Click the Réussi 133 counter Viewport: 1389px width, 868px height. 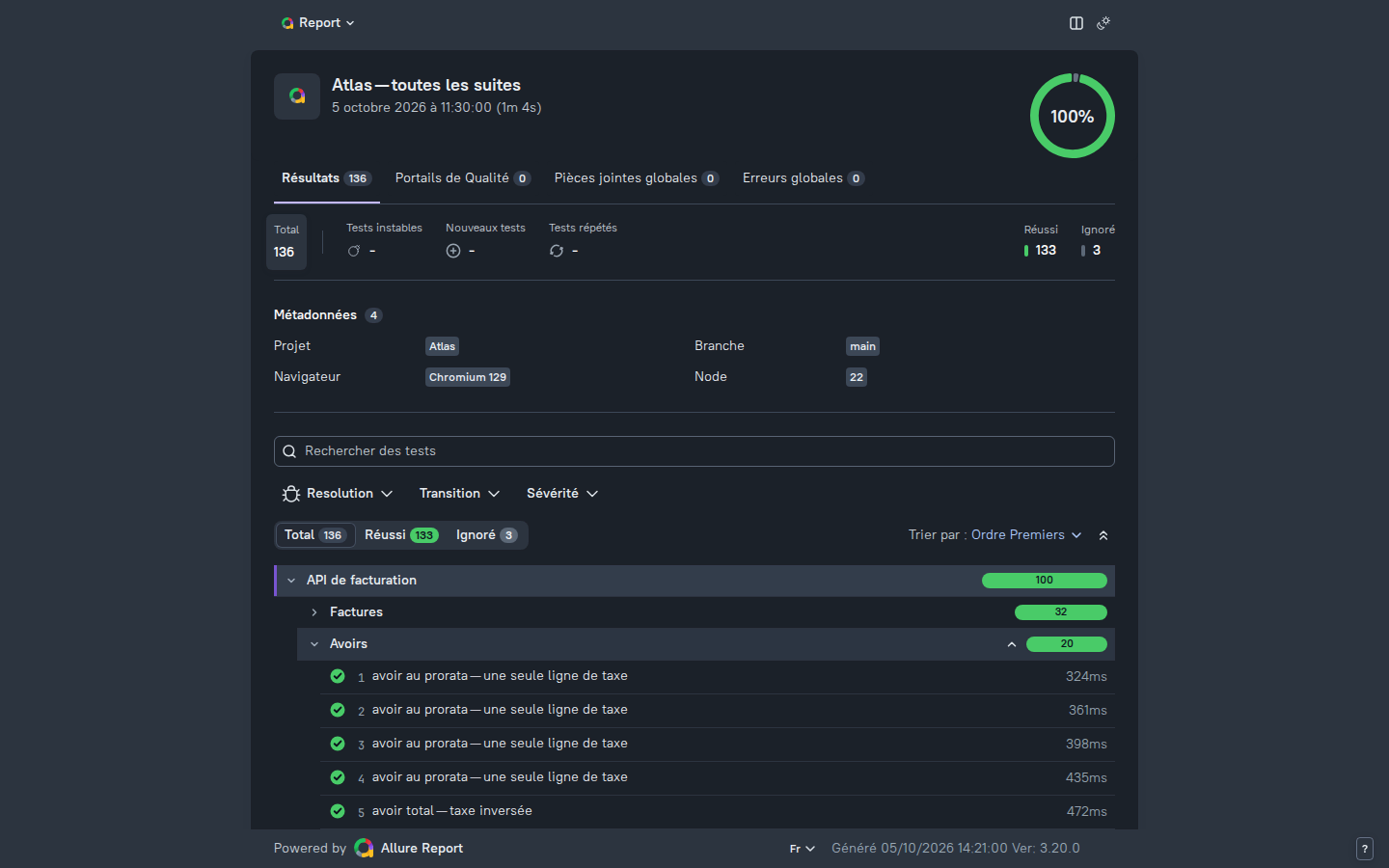[1041, 241]
